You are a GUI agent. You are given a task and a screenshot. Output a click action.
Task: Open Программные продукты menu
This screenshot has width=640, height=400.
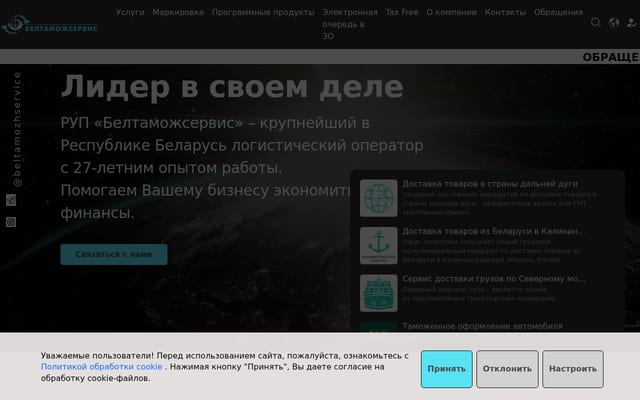coord(263,12)
